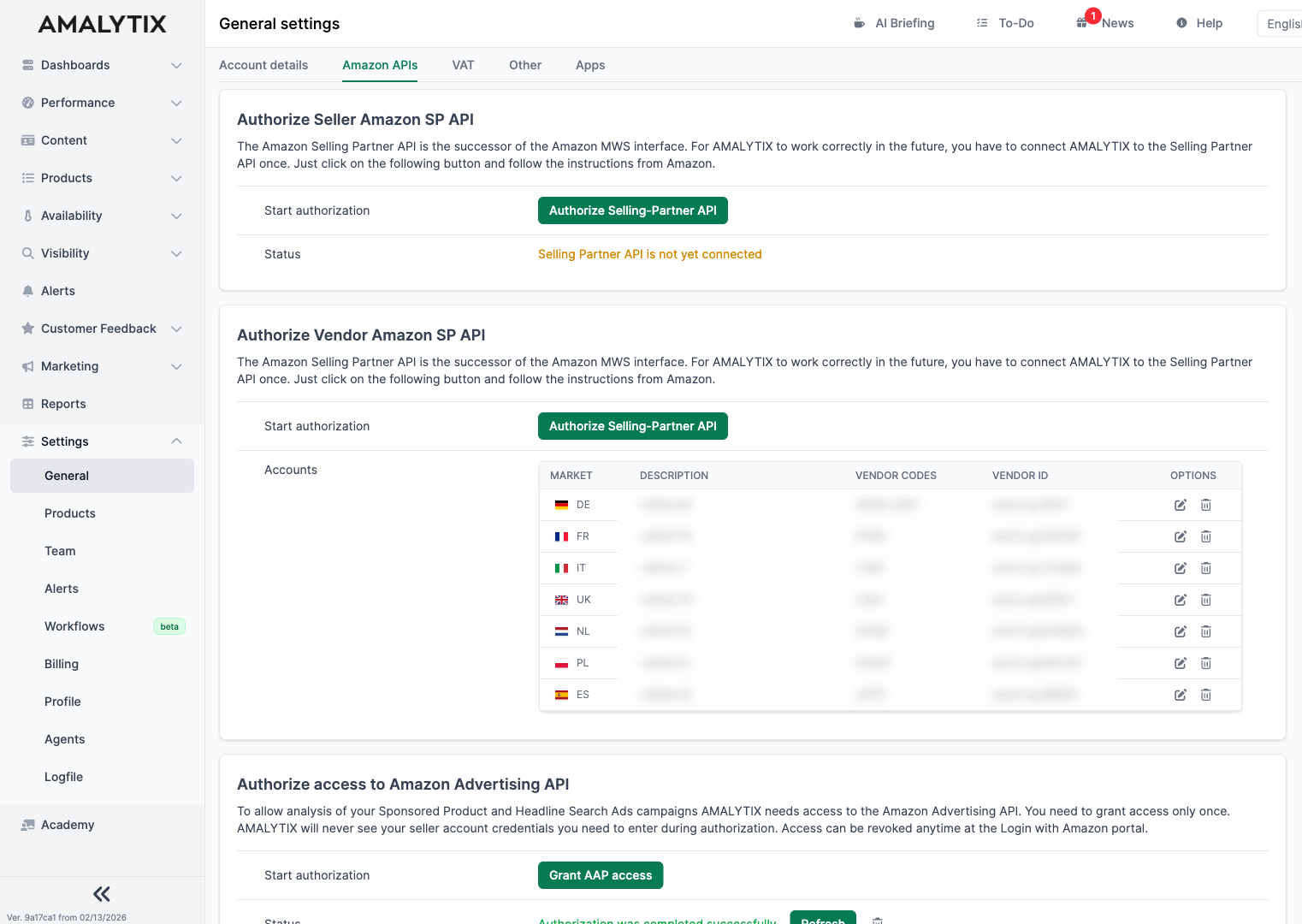This screenshot has height=924, width=1302.
Task: Open the Workflows beta settings
Action: 74,626
